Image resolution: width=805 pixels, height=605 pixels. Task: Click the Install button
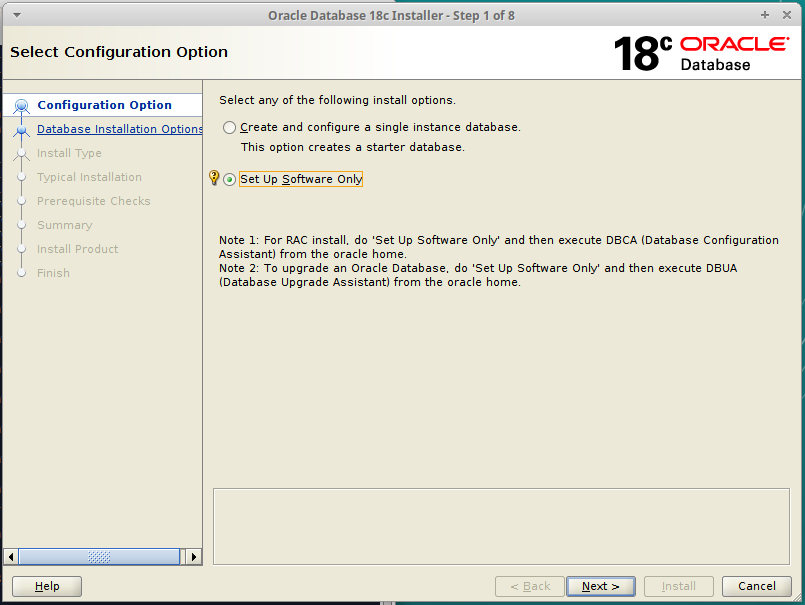(679, 586)
